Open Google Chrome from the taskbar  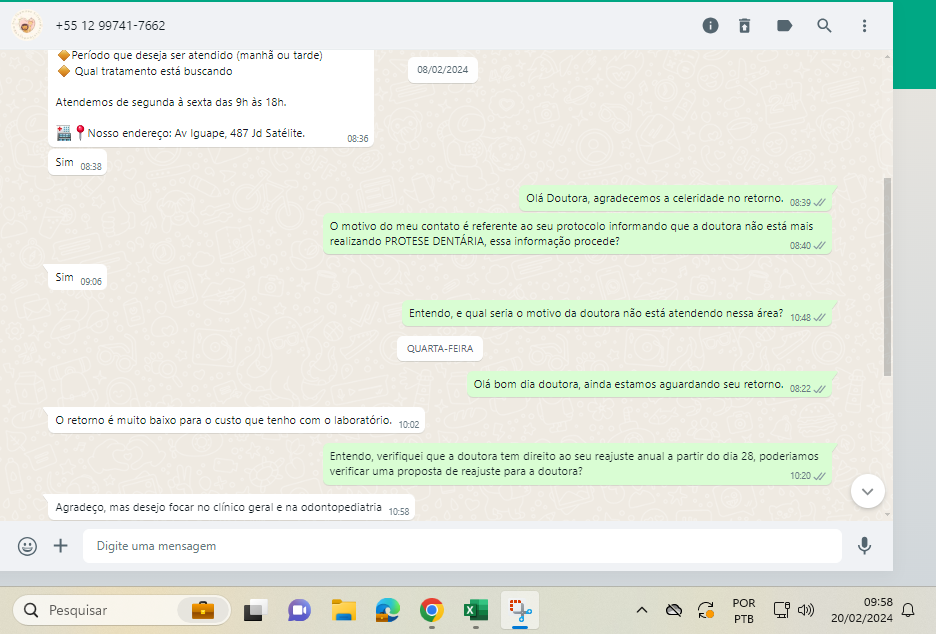[x=432, y=610]
